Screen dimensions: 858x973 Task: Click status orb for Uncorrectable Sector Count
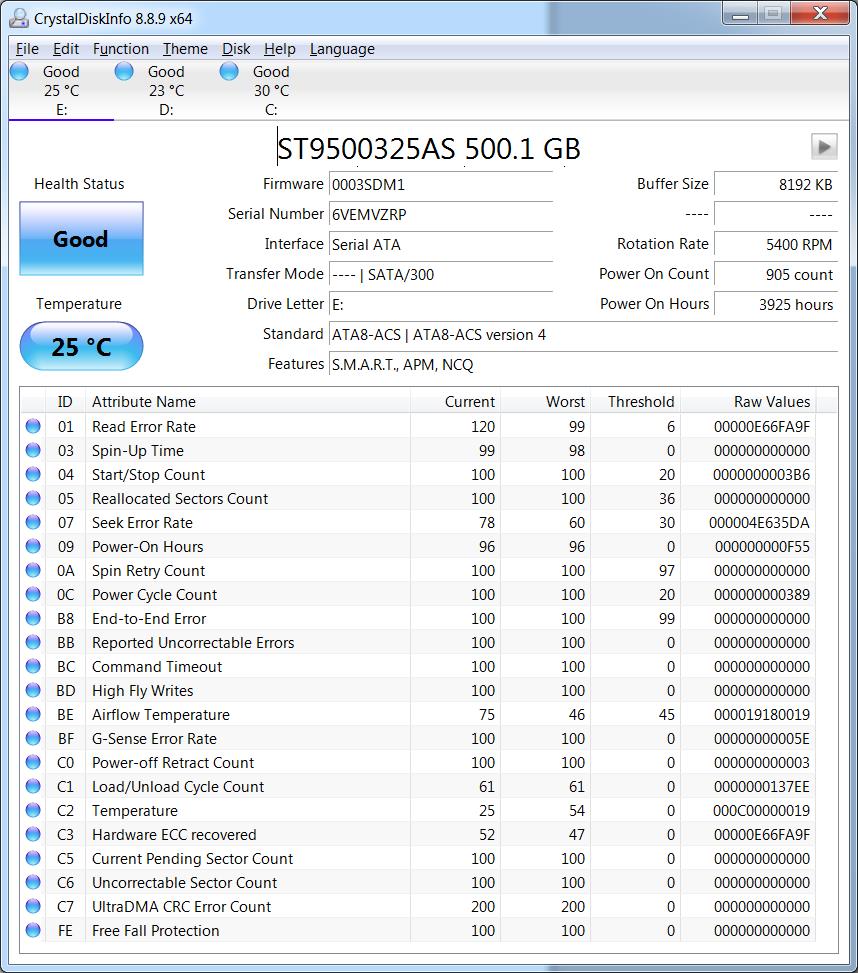33,882
